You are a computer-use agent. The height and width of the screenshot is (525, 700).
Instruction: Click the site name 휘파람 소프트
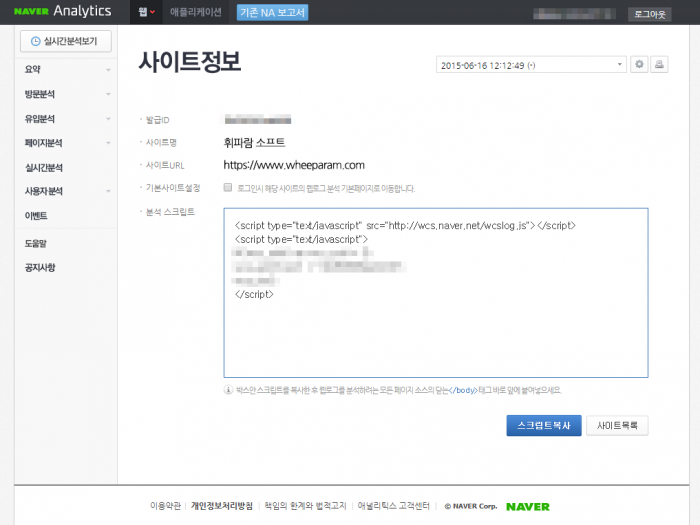(254, 142)
